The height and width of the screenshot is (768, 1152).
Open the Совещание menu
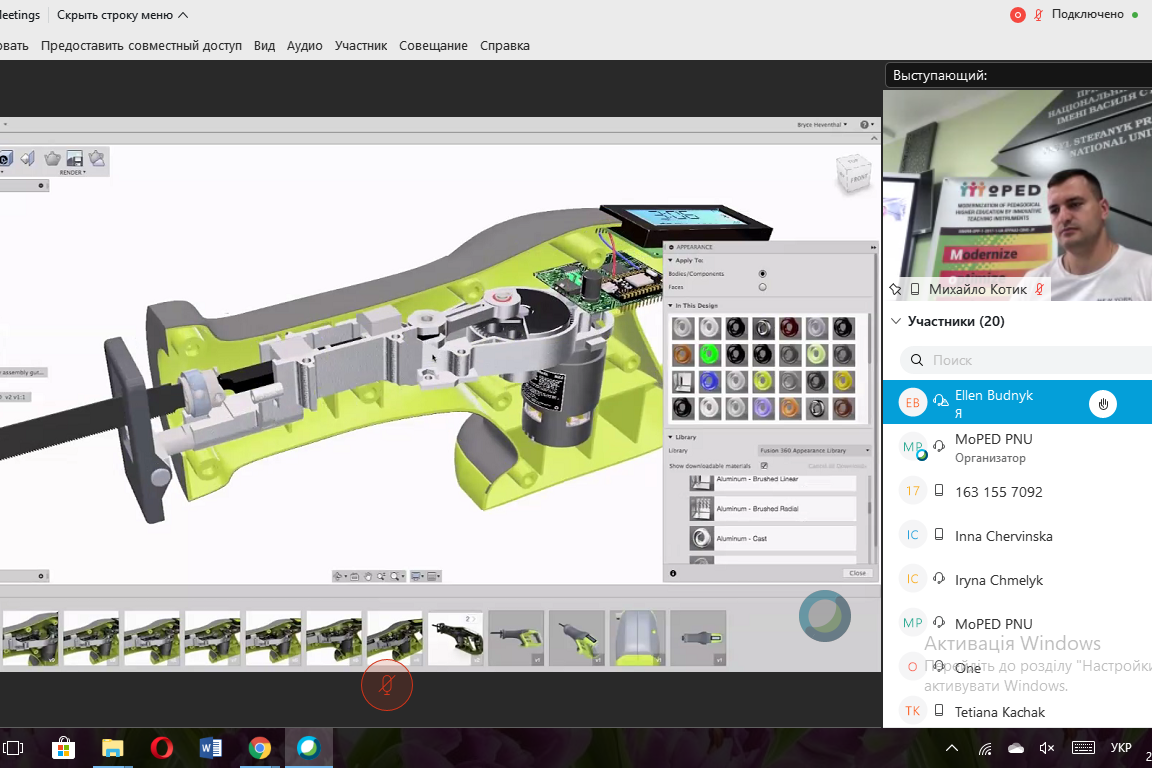(x=433, y=45)
